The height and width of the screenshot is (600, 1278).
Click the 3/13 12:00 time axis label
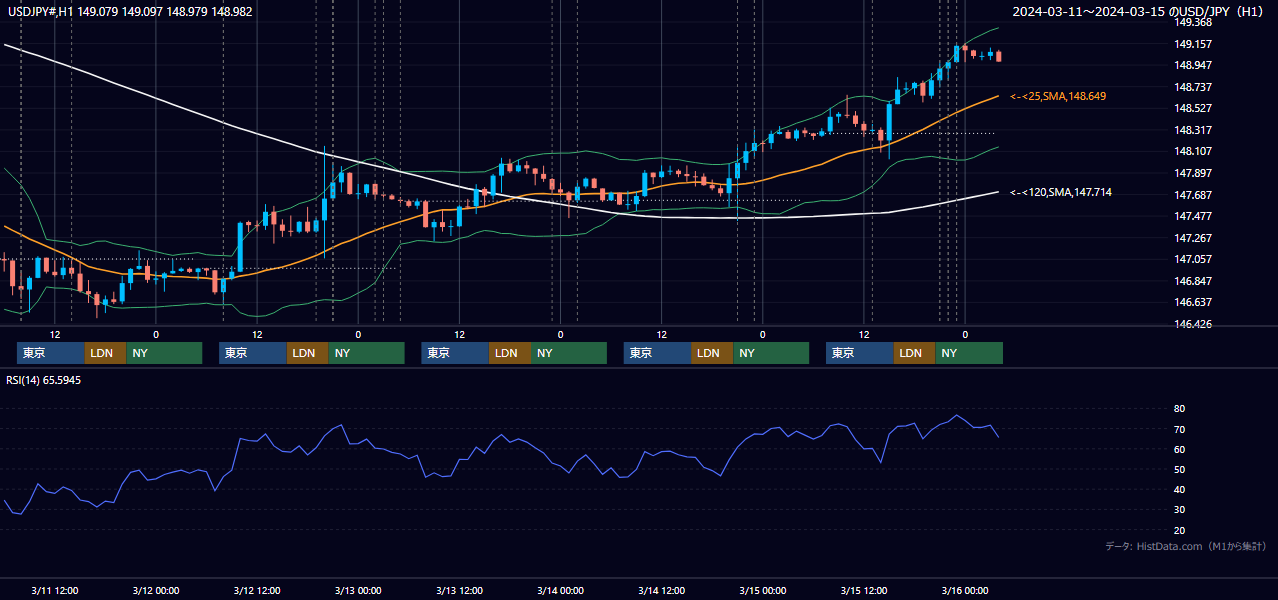(459, 590)
